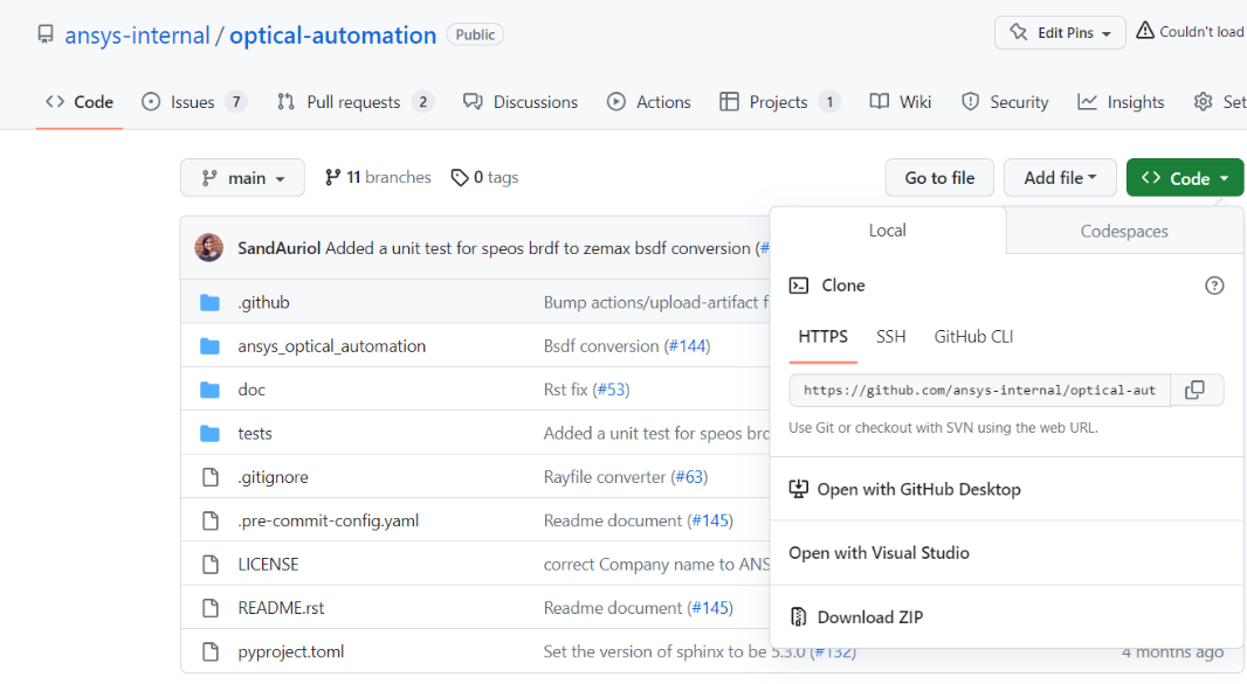View the 11 branches link
This screenshot has width=1247, height=684.
pos(378,177)
